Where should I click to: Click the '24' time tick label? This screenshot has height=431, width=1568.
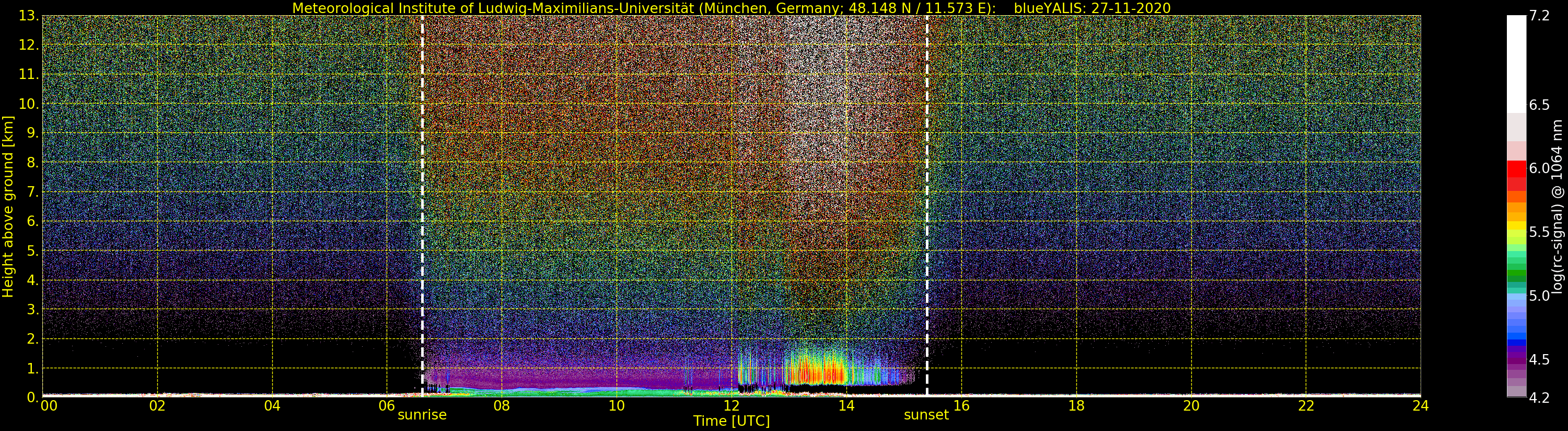tap(1420, 405)
